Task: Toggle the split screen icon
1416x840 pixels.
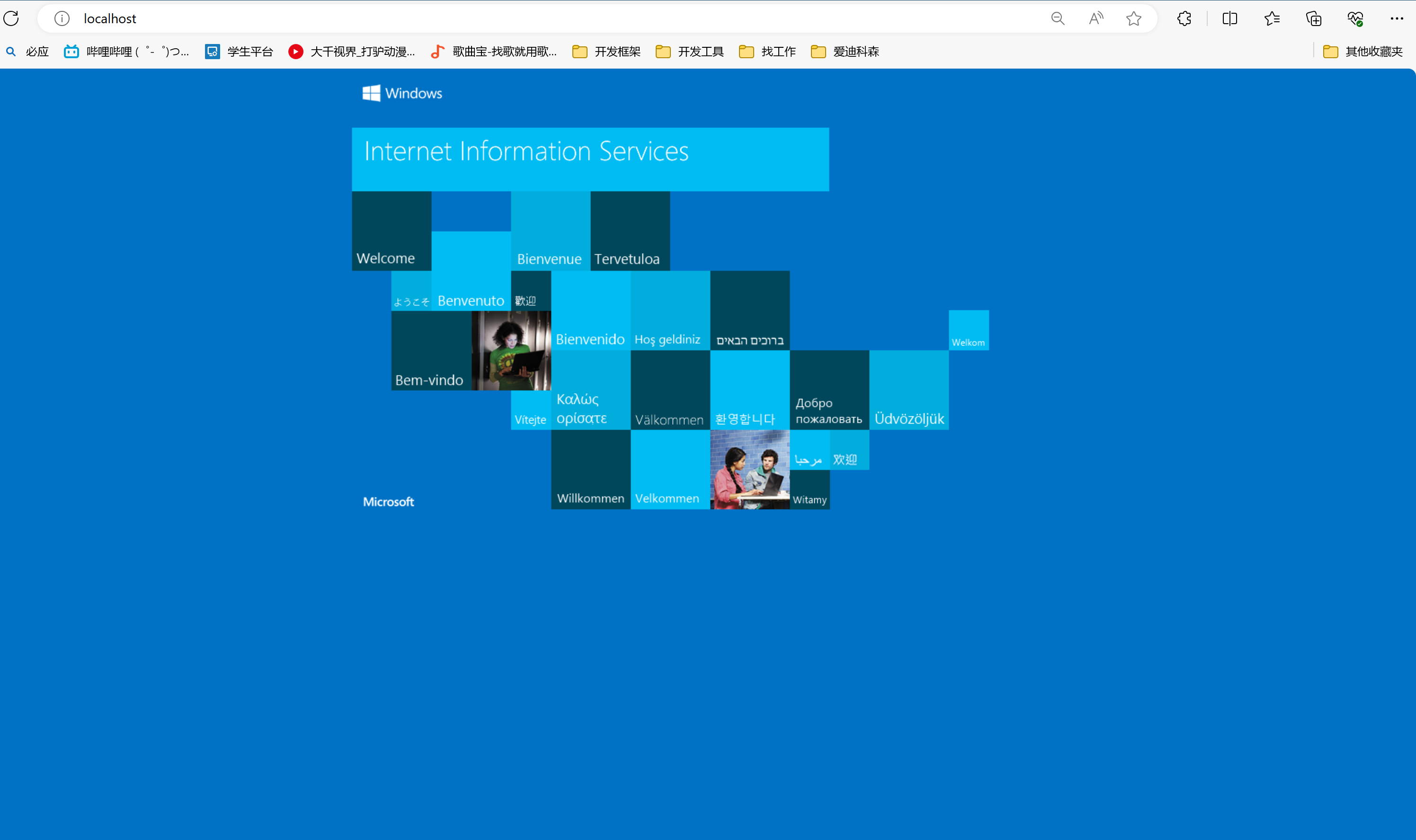Action: click(1230, 18)
